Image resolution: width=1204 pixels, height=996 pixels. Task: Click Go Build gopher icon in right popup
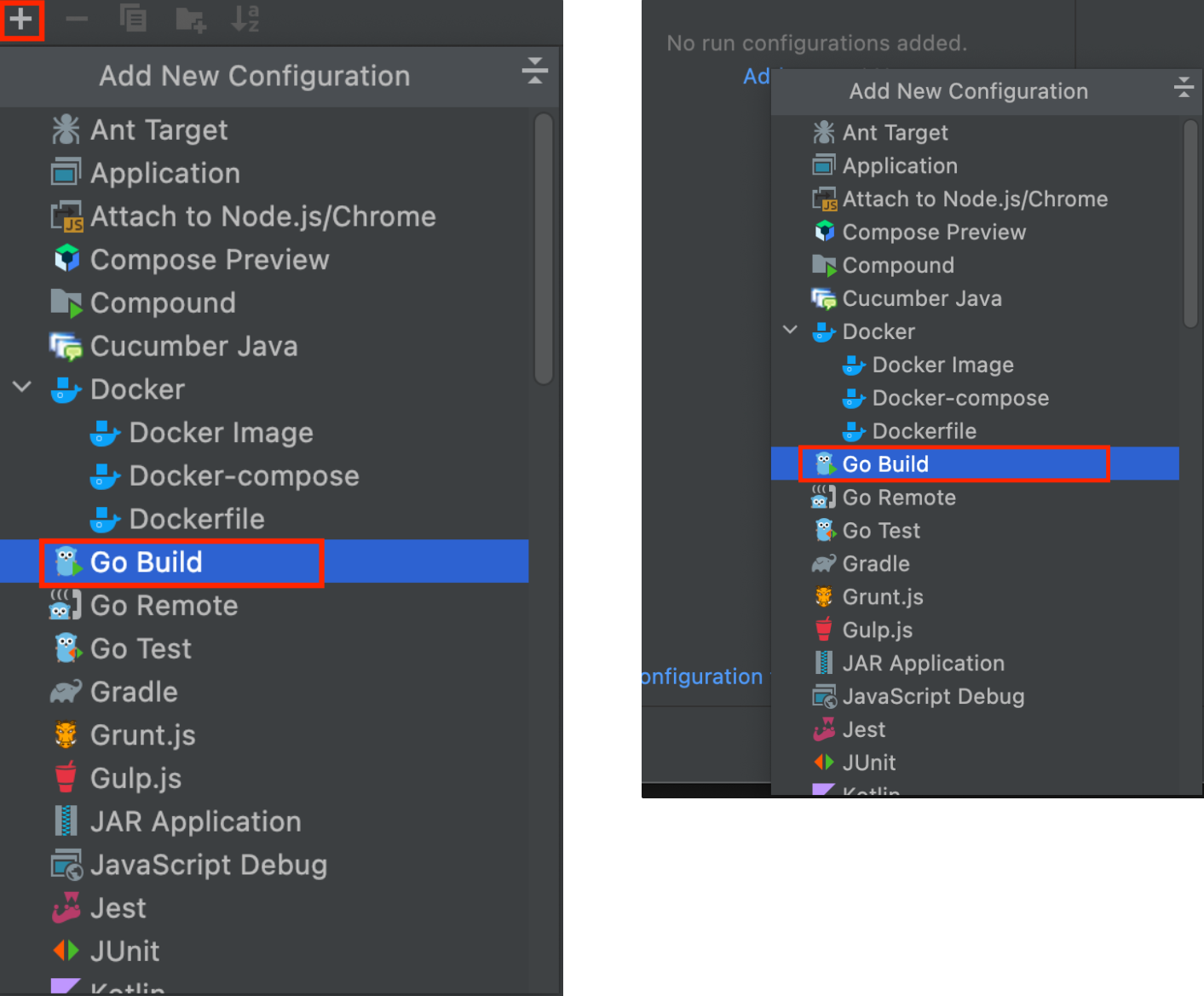point(824,464)
